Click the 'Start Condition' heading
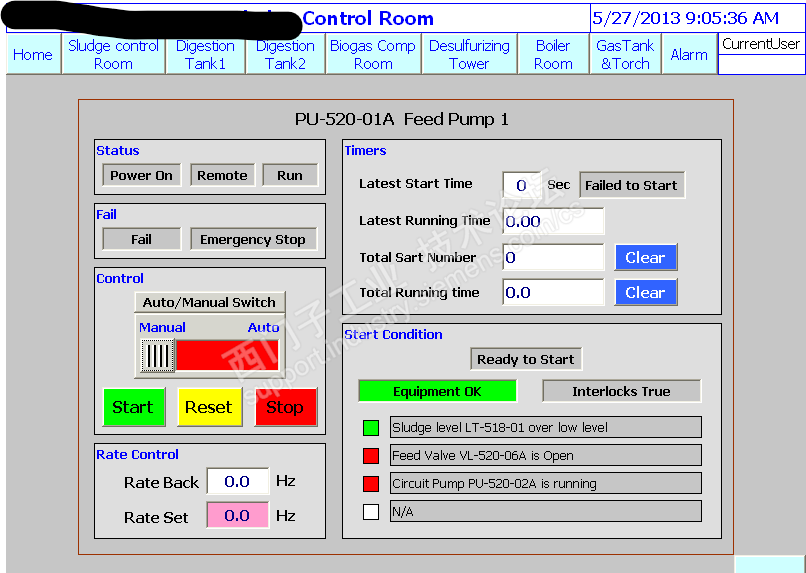Screen dimensions: 806x573 point(394,335)
